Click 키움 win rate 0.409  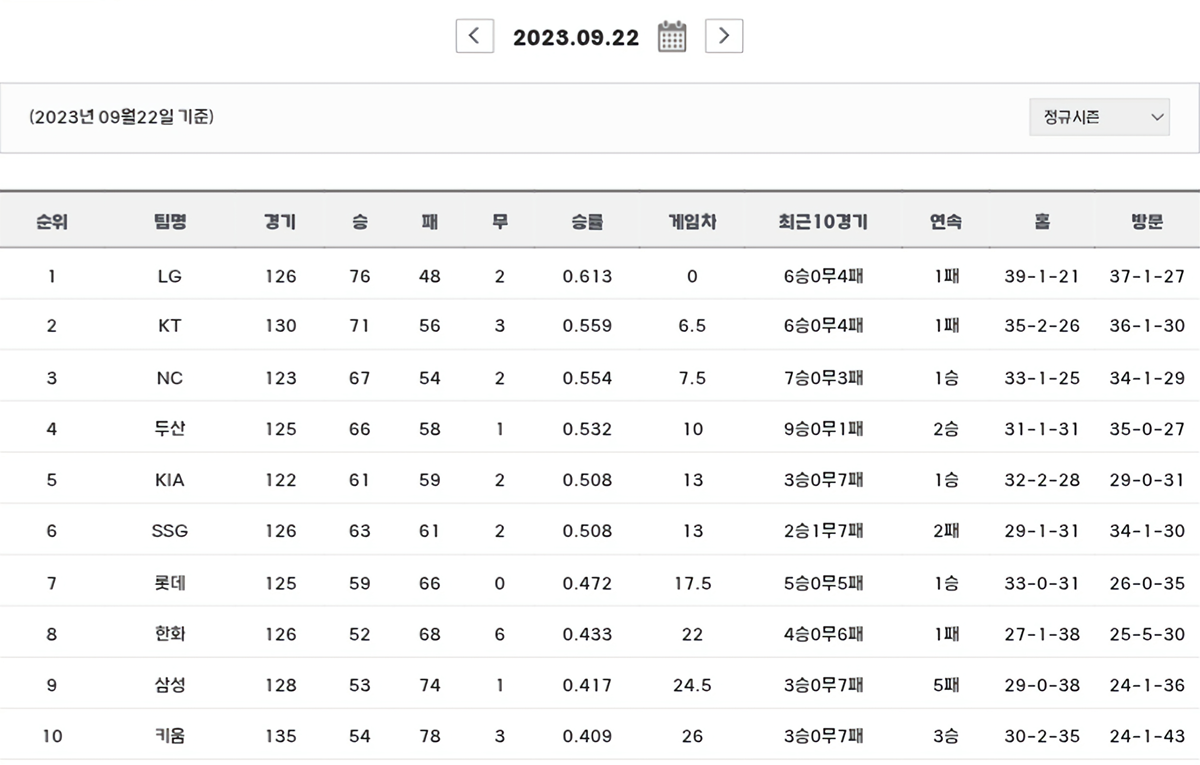pos(587,736)
